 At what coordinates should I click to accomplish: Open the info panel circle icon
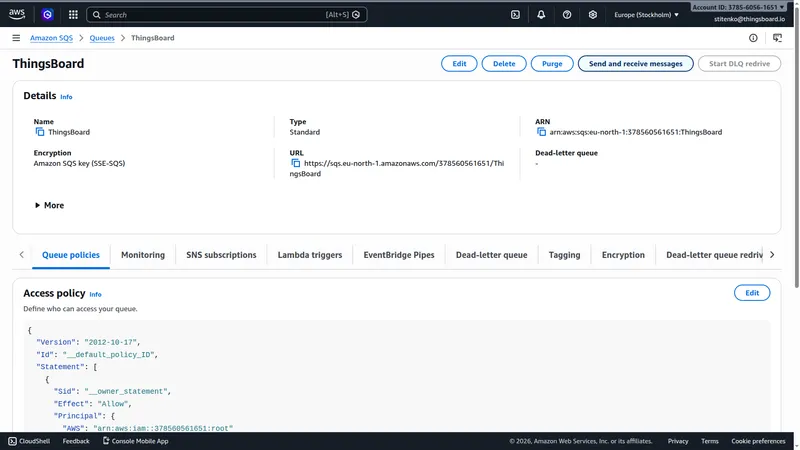point(753,38)
